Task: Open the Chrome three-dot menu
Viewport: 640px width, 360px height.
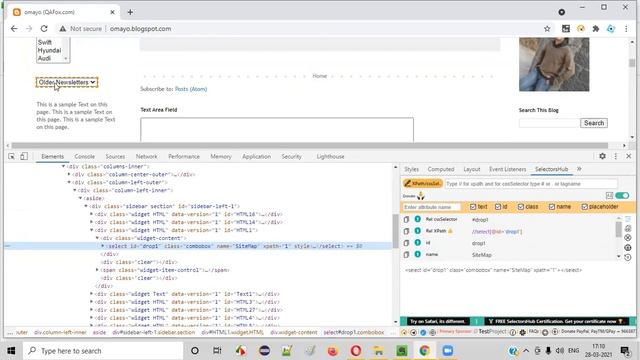Action: coord(626,29)
